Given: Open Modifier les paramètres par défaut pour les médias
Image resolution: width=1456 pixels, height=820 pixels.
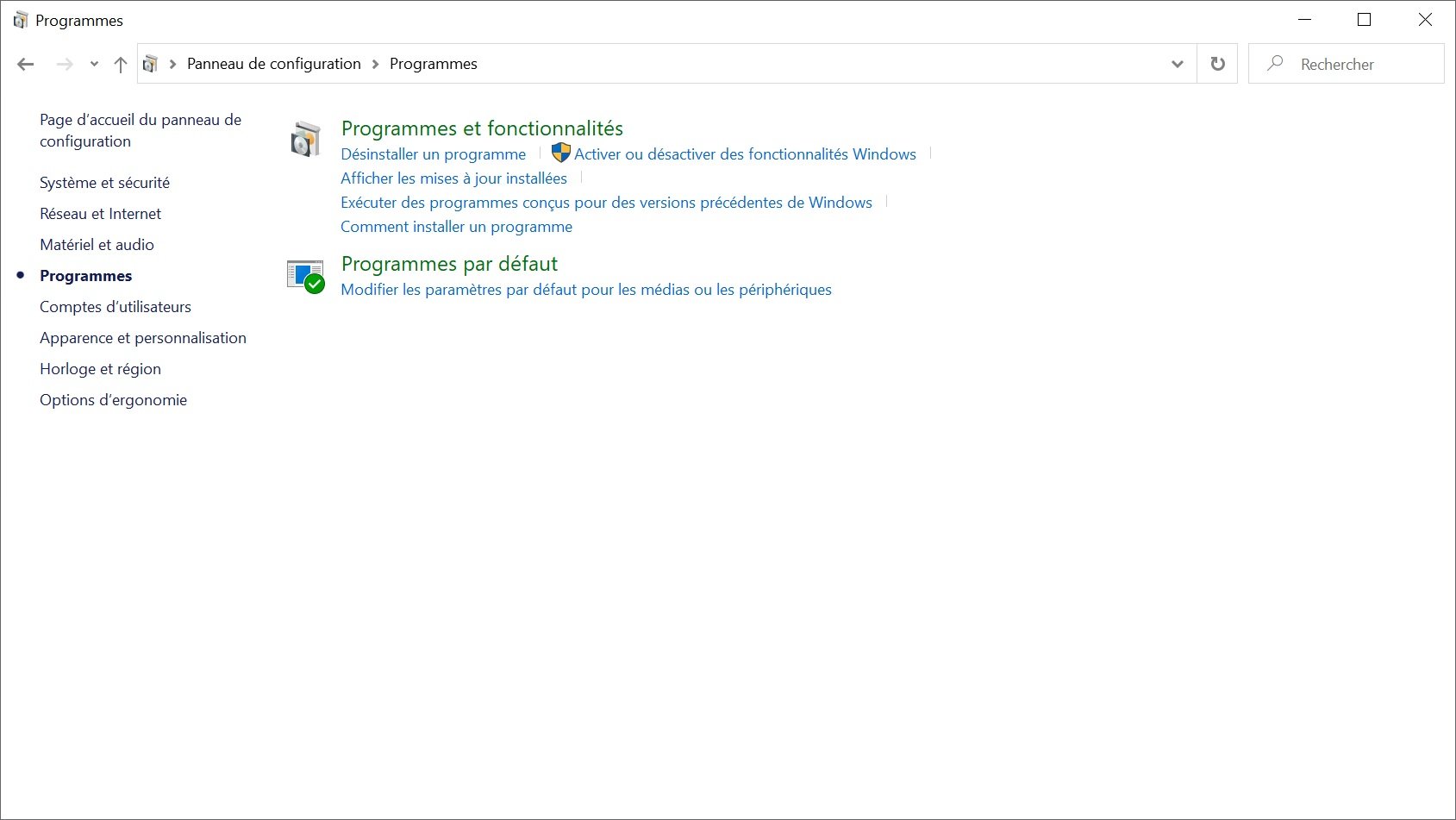Looking at the screenshot, I should (x=586, y=290).
